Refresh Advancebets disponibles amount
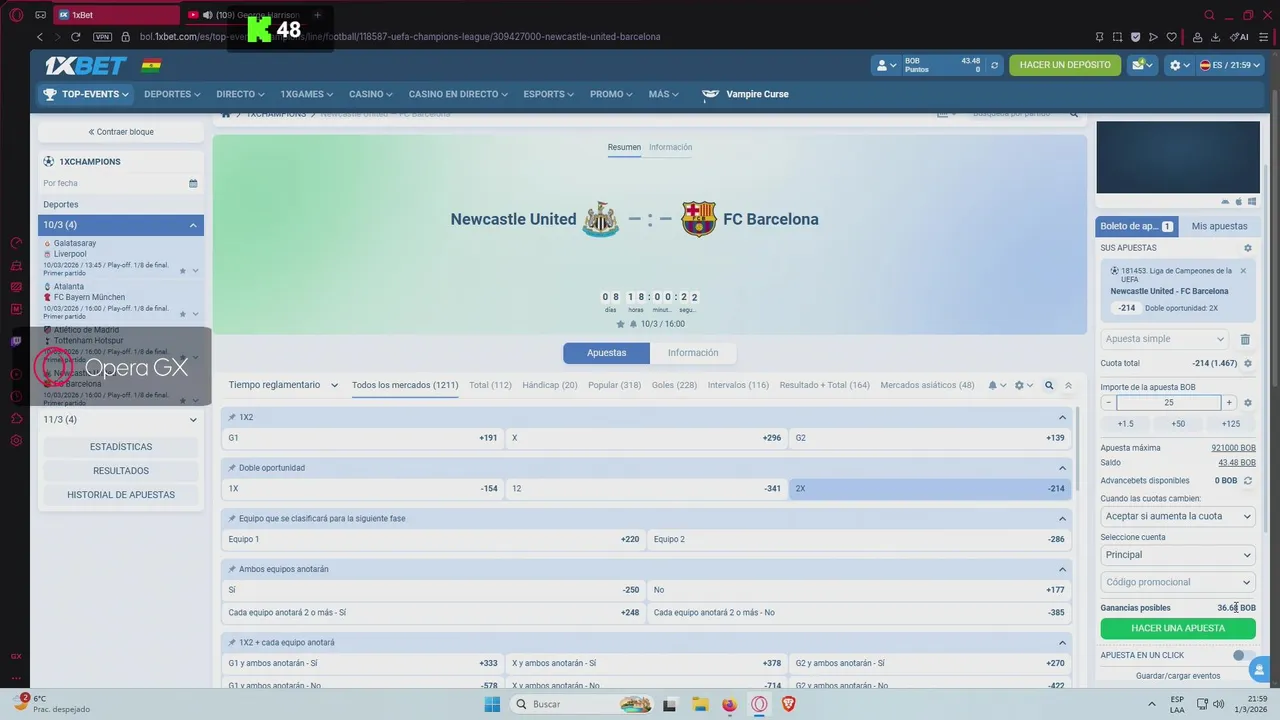Image resolution: width=1280 pixels, height=720 pixels. [1247, 481]
